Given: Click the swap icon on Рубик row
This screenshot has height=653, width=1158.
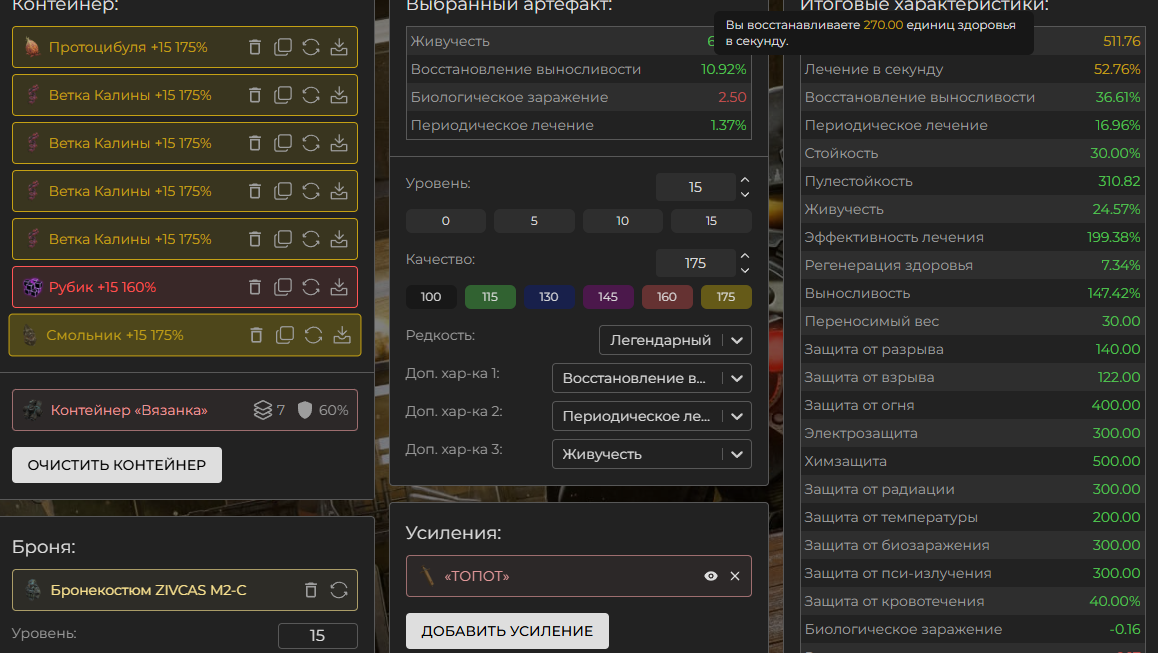Looking at the screenshot, I should coord(311,287).
